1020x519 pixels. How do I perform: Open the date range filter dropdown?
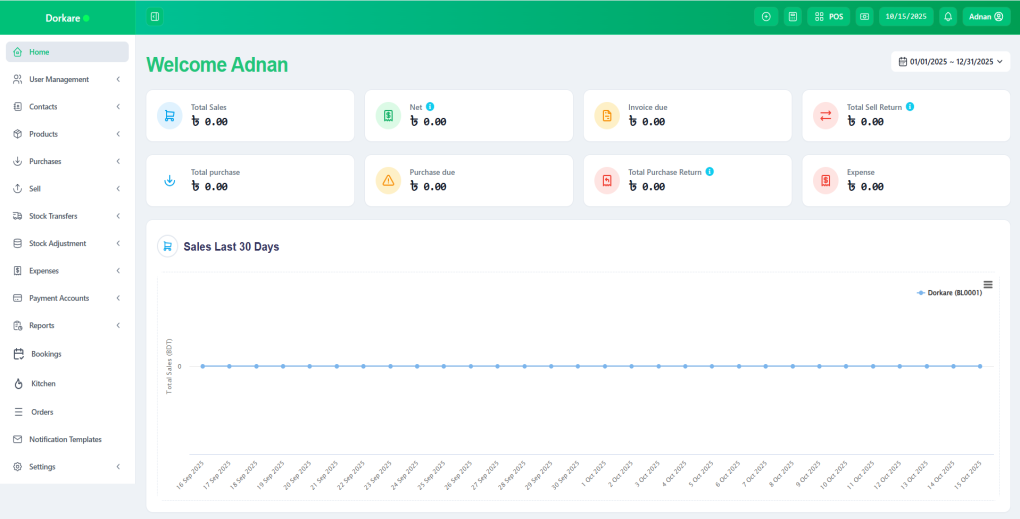point(949,62)
